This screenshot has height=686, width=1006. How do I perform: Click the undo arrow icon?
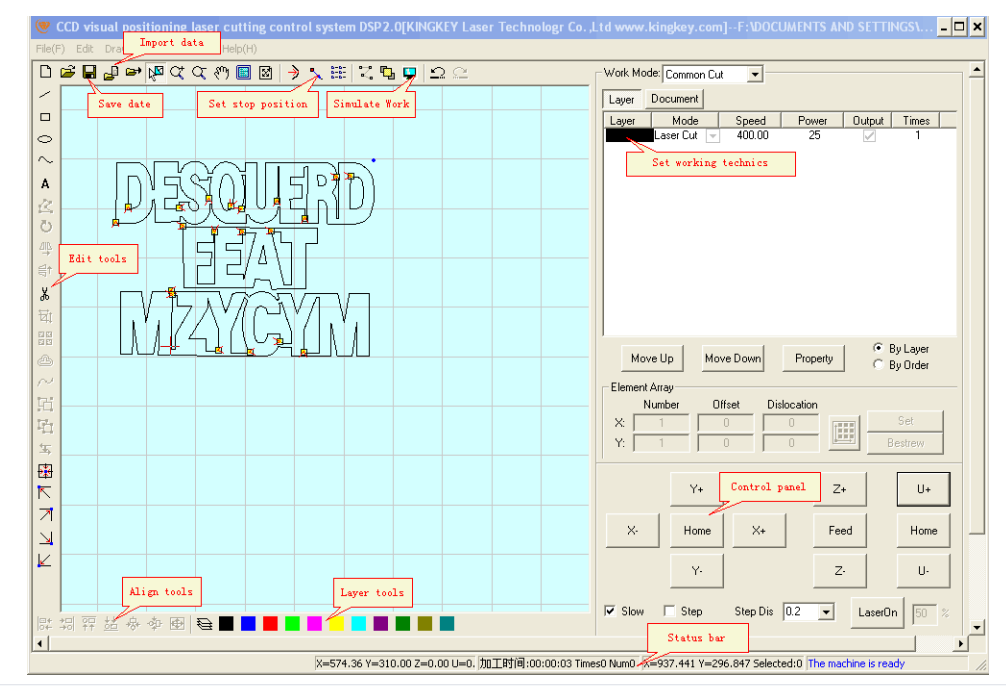pyautogui.click(x=438, y=73)
